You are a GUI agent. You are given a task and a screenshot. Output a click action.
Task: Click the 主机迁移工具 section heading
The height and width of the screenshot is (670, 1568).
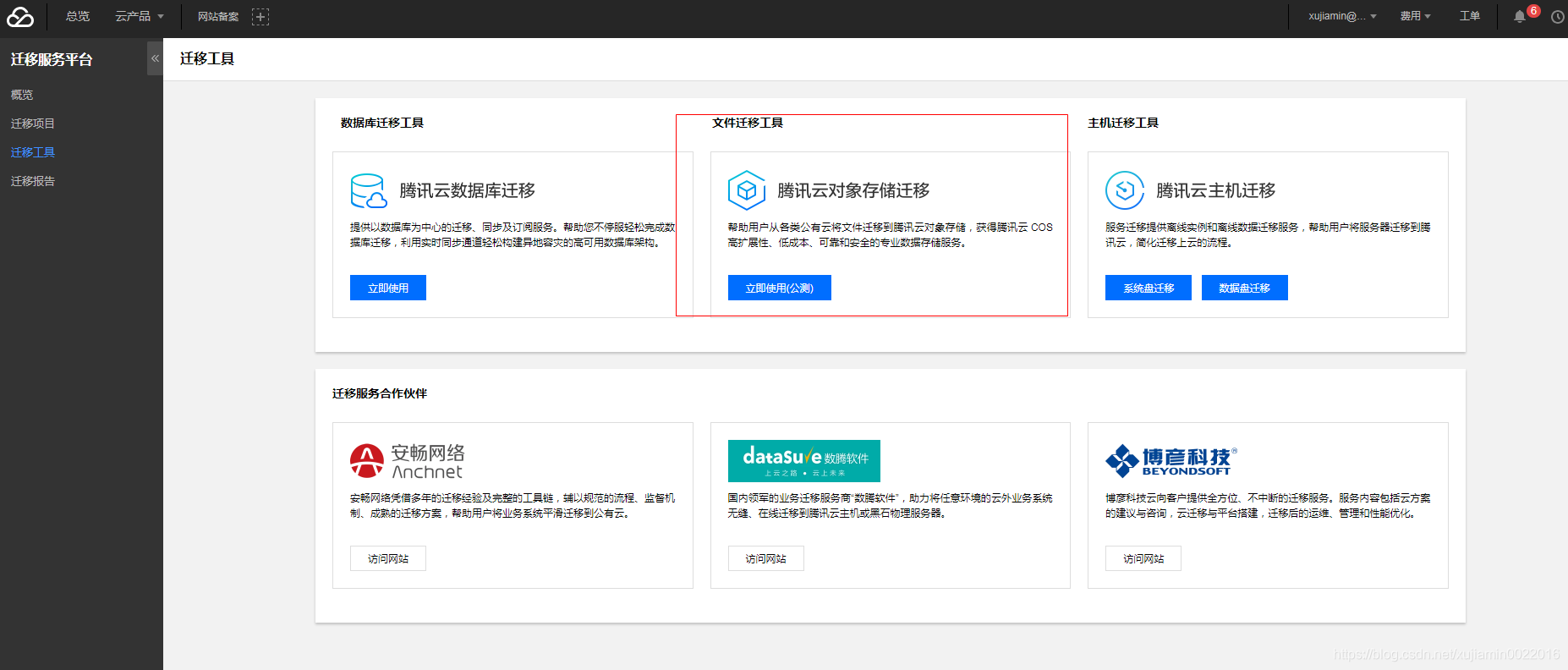click(x=1123, y=123)
